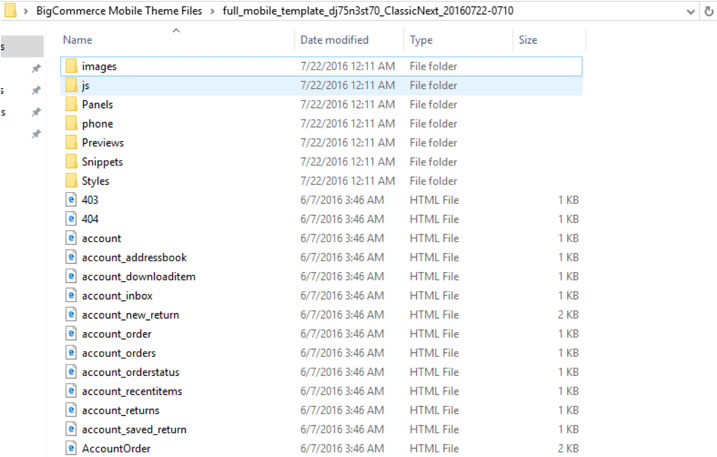This screenshot has width=717, height=457.
Task: Open the Styles folder icon
Action: click(71, 181)
